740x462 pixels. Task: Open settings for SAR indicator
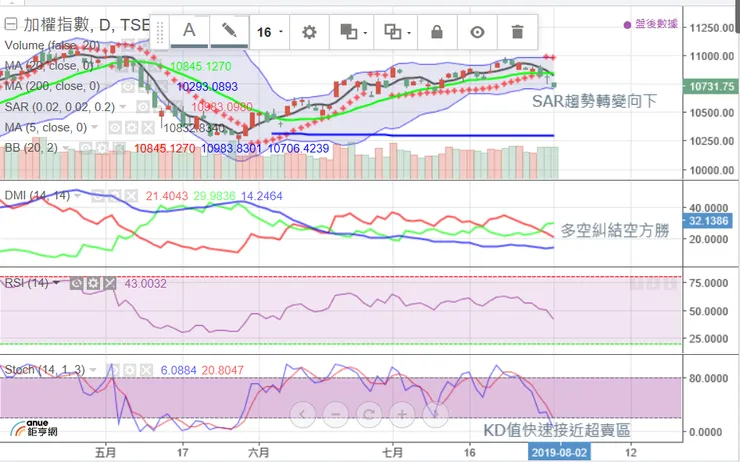click(160, 107)
